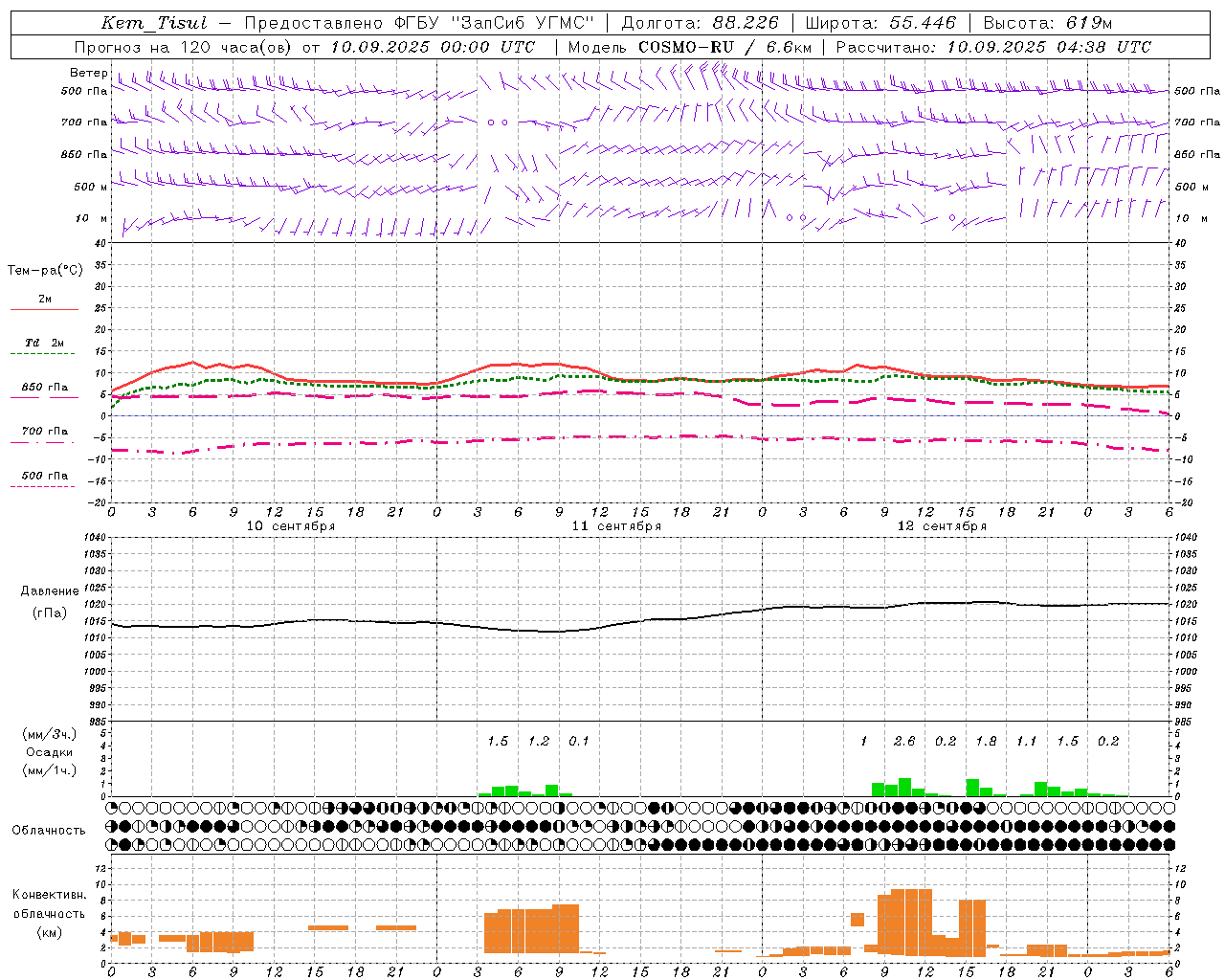Click the Осадки precipitation label
1225x980 pixels.
tap(49, 752)
